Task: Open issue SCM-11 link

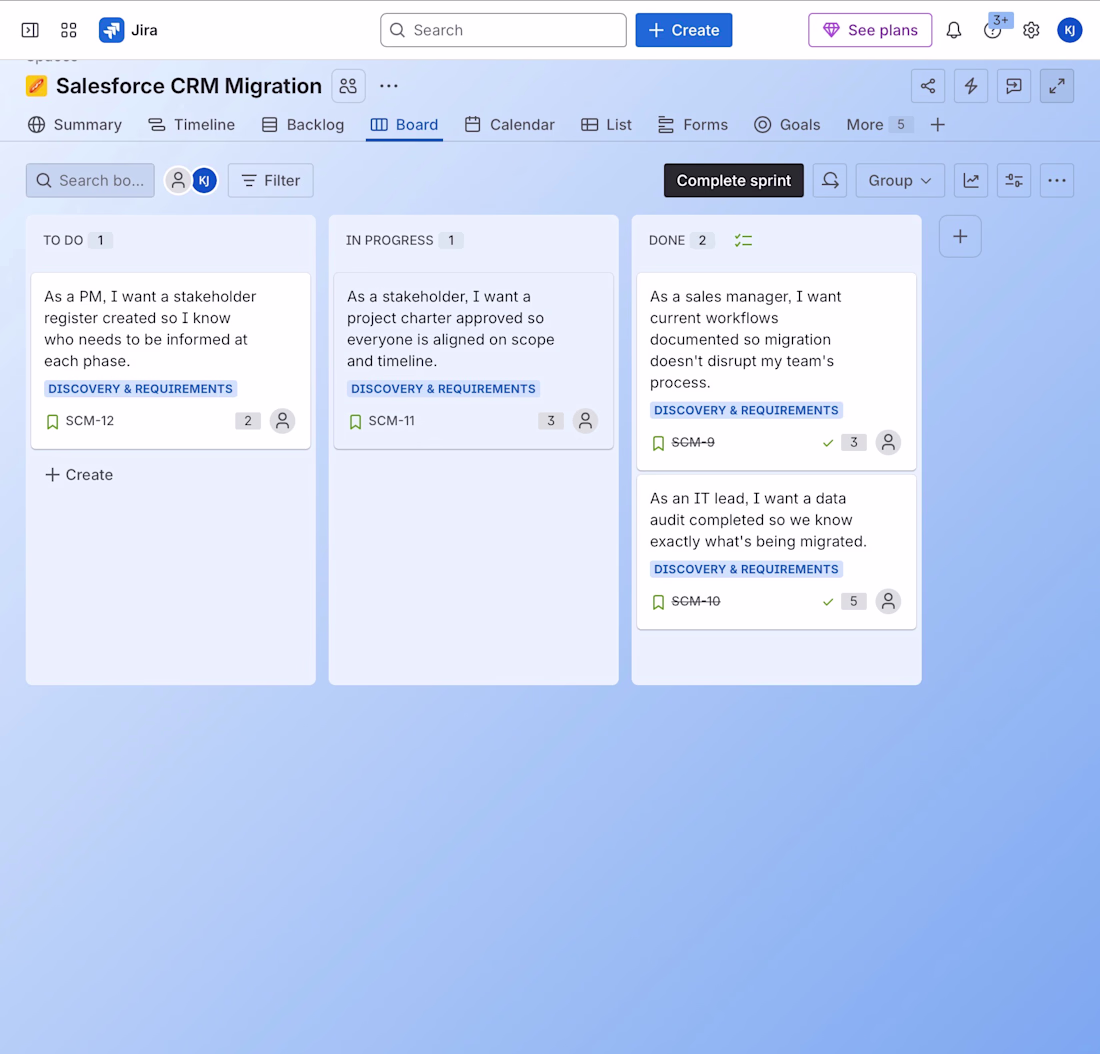Action: pyautogui.click(x=391, y=421)
